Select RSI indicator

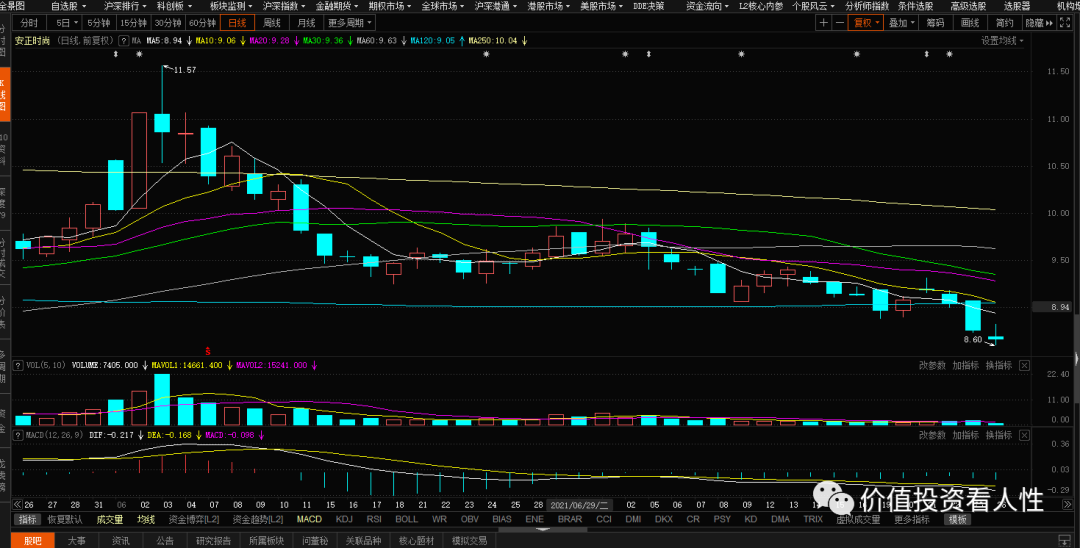(374, 519)
